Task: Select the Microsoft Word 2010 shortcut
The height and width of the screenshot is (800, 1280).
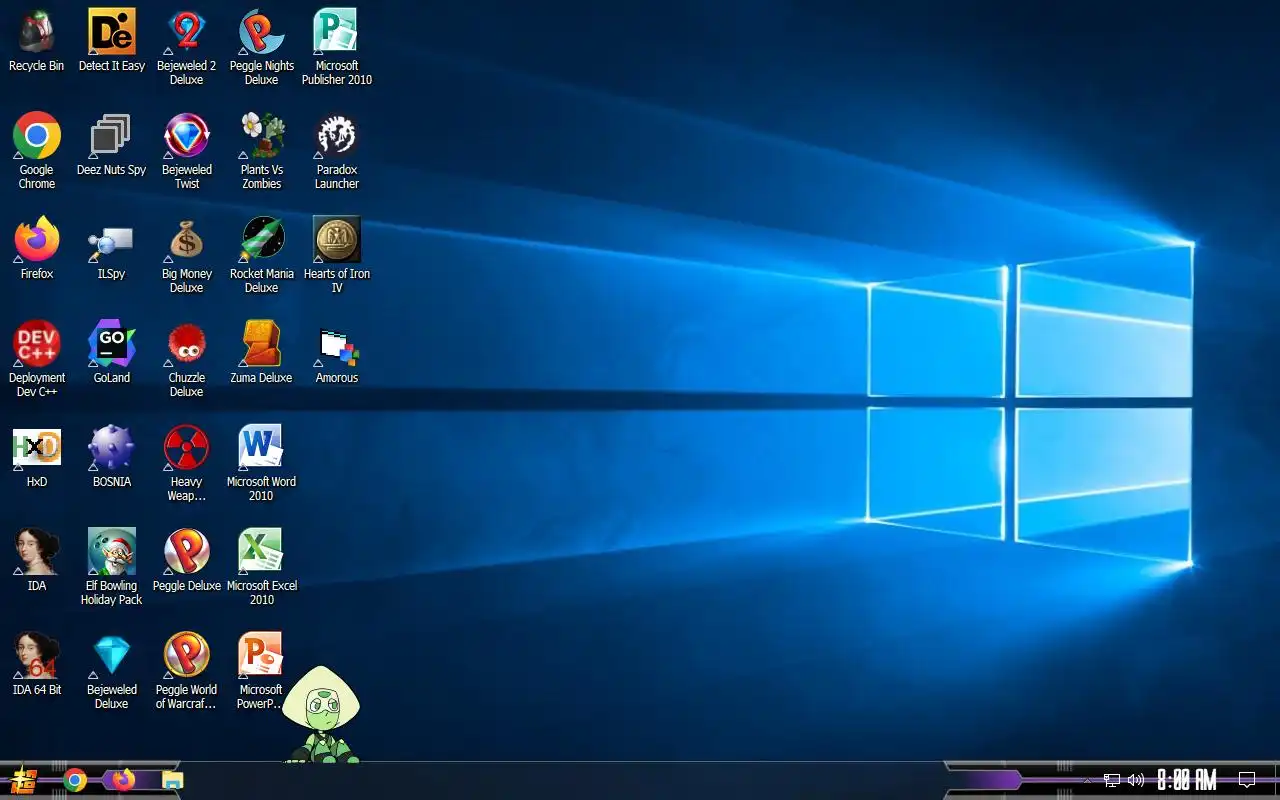Action: [262, 462]
